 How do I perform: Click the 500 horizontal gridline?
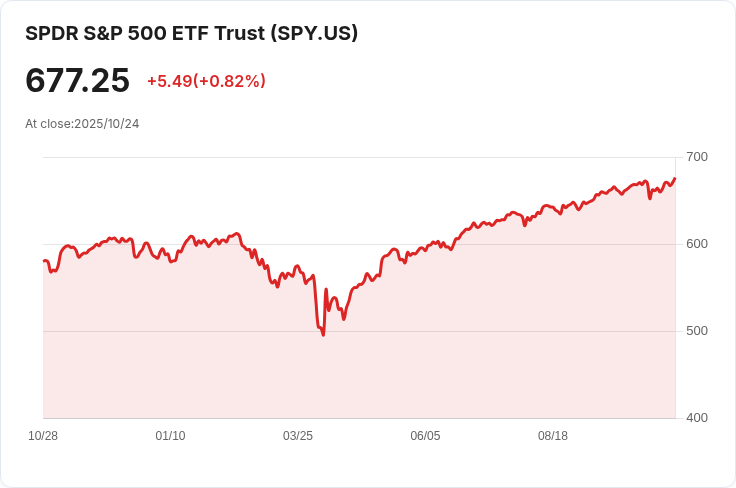[x=359, y=331]
